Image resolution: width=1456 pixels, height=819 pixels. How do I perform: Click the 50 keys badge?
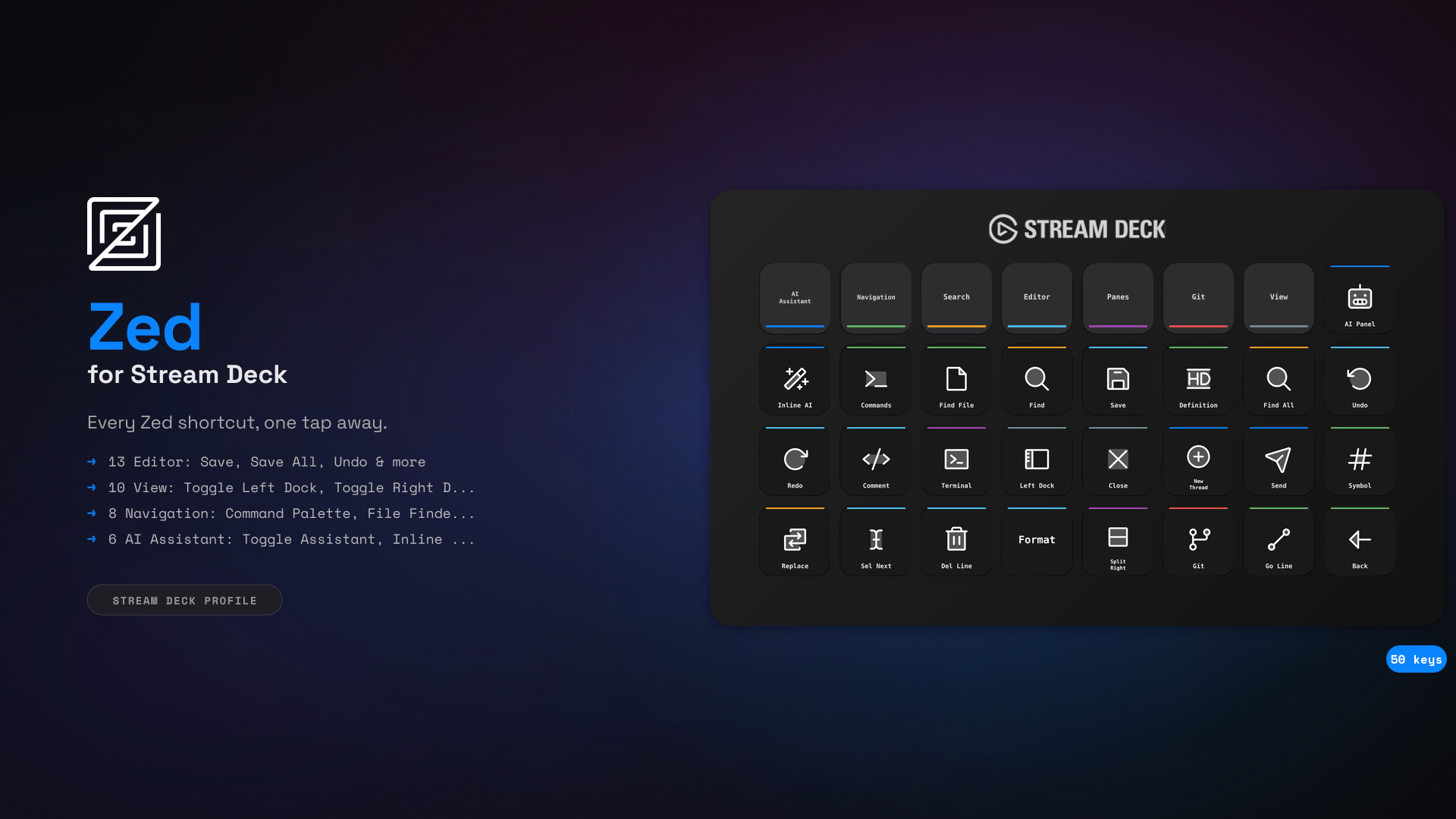pyautogui.click(x=1416, y=659)
